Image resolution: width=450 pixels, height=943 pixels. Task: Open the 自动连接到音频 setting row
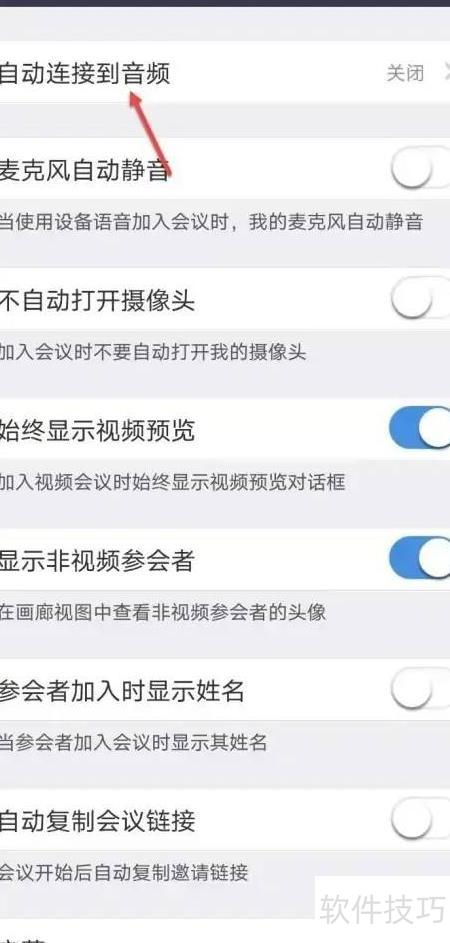pos(225,73)
